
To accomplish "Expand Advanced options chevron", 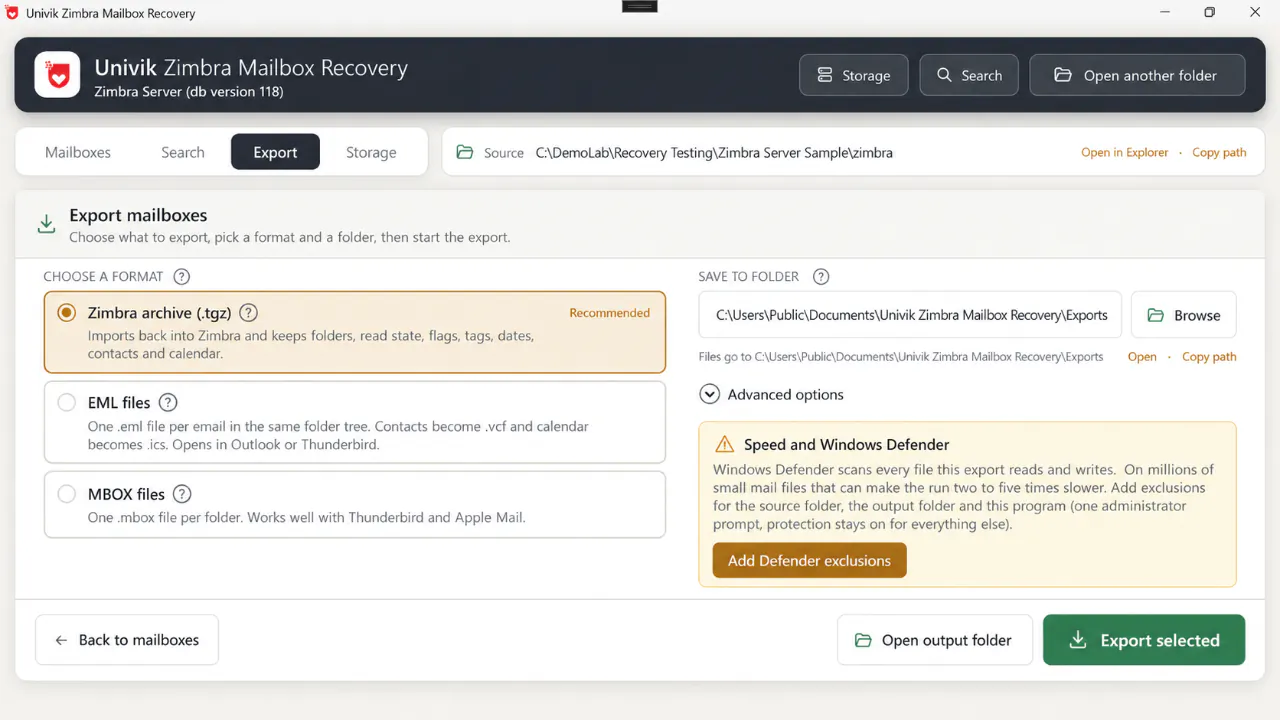I will click(x=709, y=395).
